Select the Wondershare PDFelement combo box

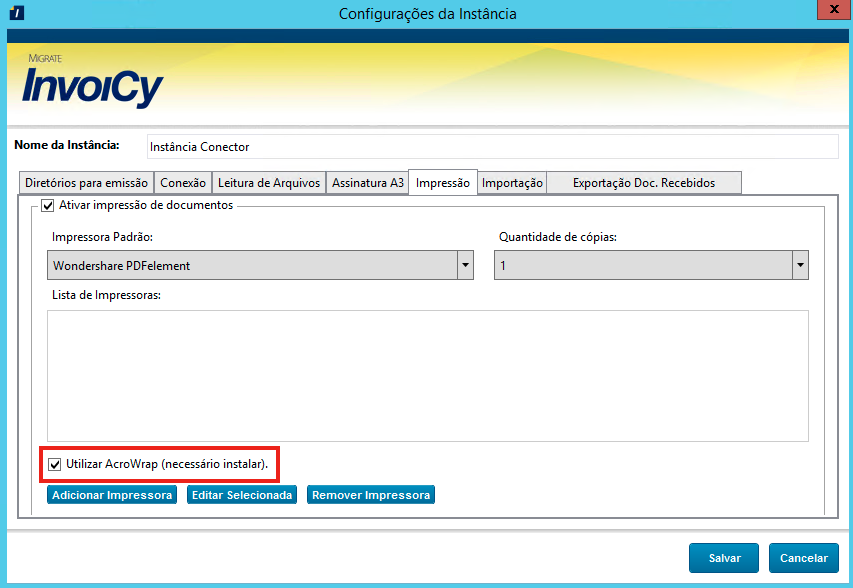pos(252,265)
